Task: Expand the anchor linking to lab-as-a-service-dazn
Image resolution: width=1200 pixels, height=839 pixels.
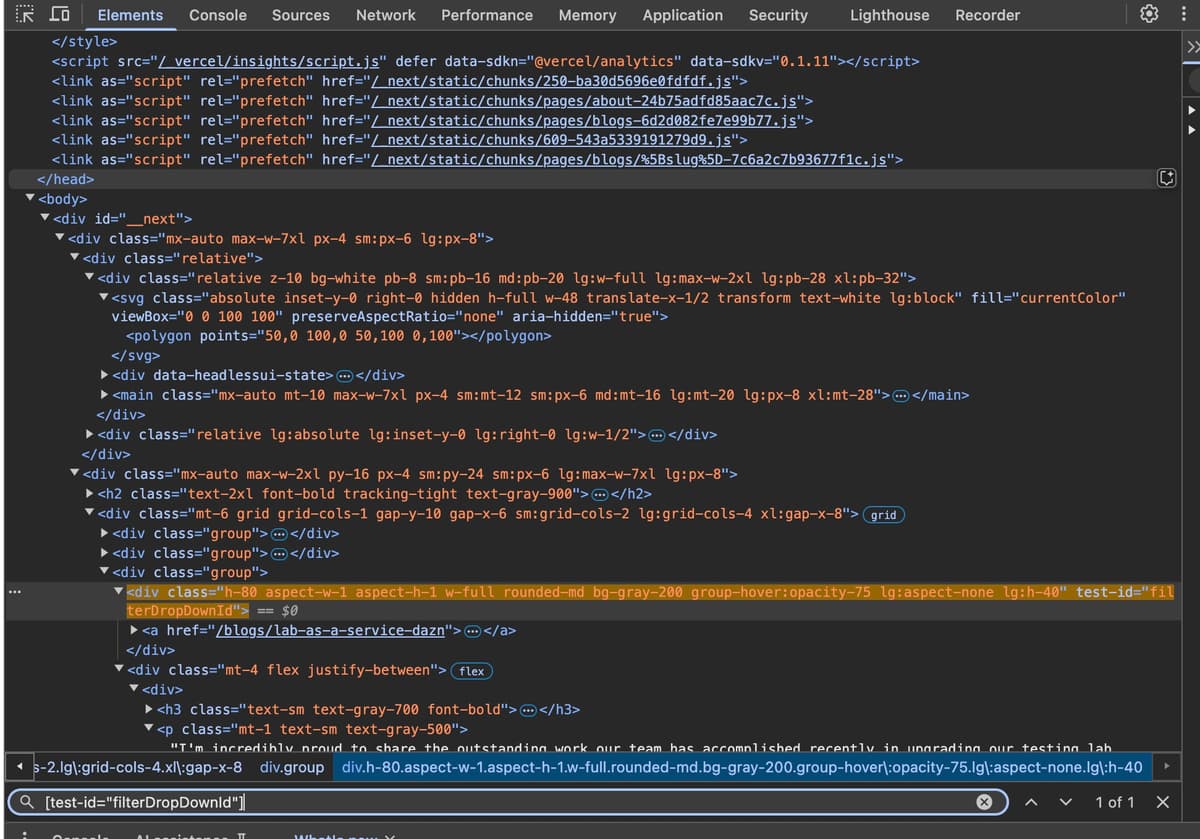Action: click(133, 630)
